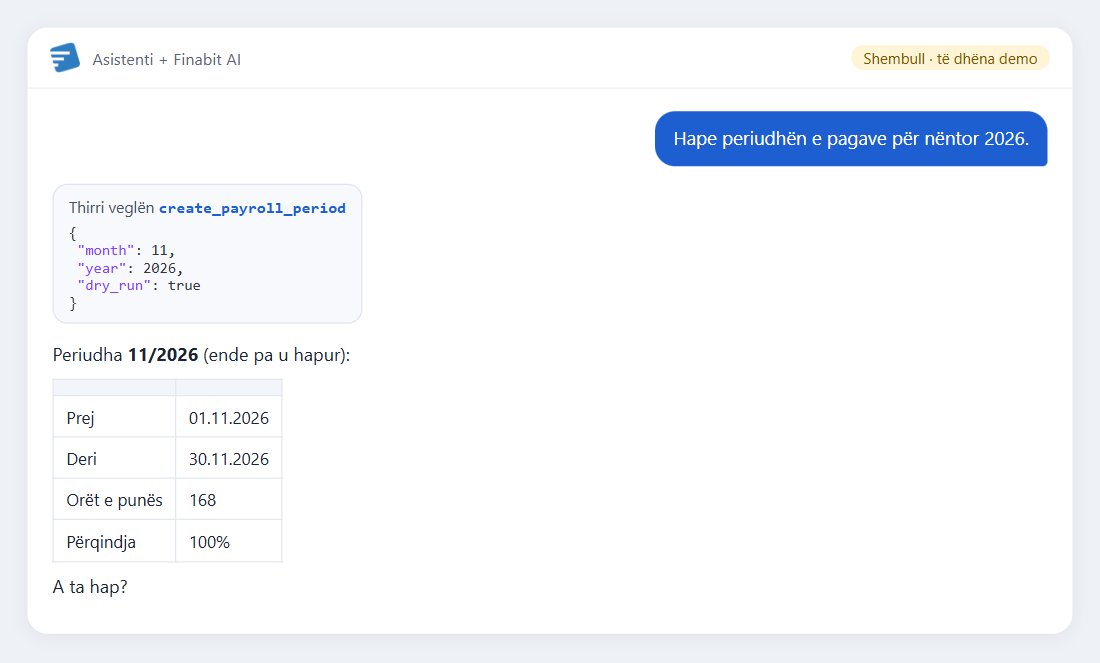Click the bold 11/2026 period text
1100x663 pixels.
point(163,355)
